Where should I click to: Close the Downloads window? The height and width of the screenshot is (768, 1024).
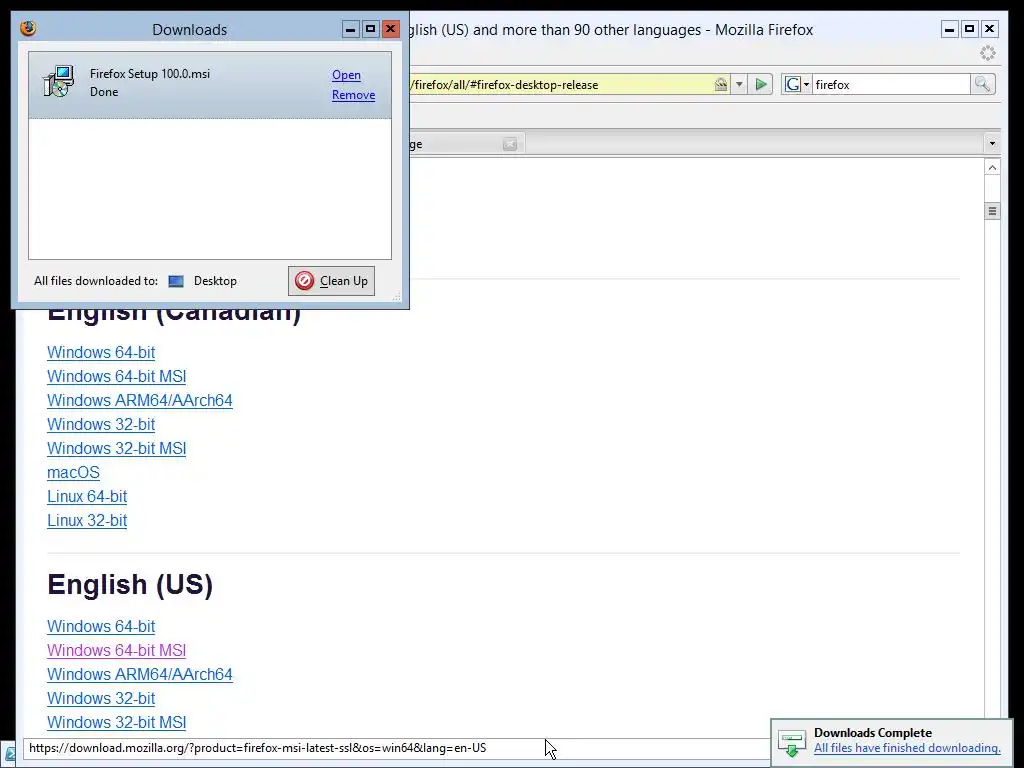[x=391, y=29]
